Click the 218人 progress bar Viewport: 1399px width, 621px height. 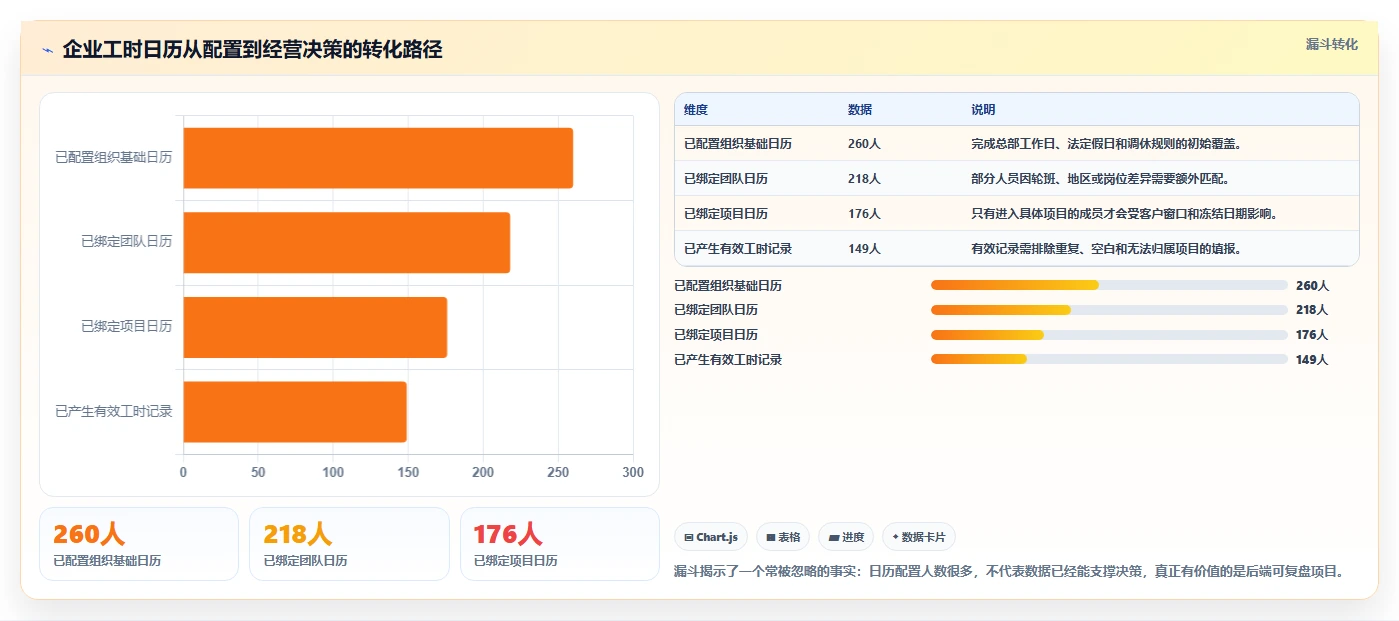click(1109, 310)
